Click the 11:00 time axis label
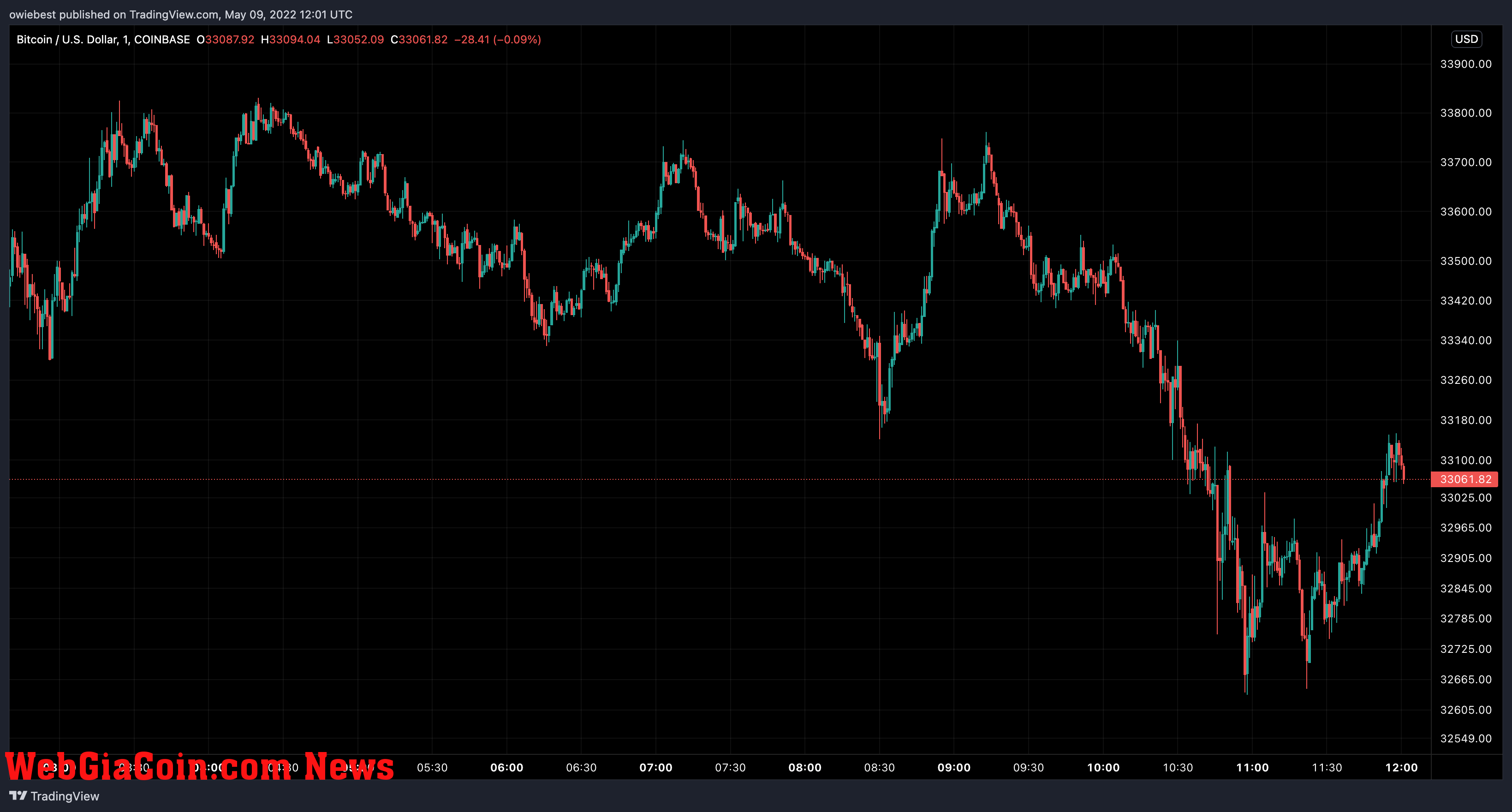This screenshot has width=1512, height=812. coord(1252,767)
